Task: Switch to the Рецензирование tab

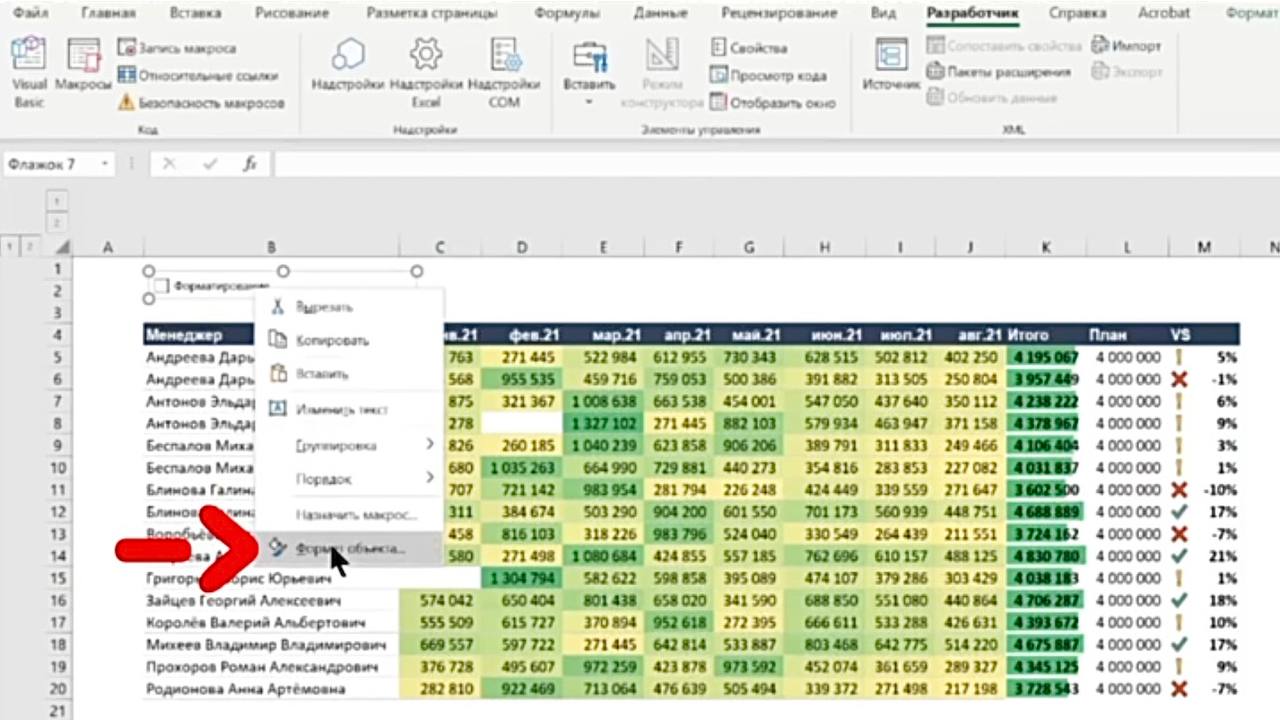Action: pyautogui.click(x=779, y=13)
